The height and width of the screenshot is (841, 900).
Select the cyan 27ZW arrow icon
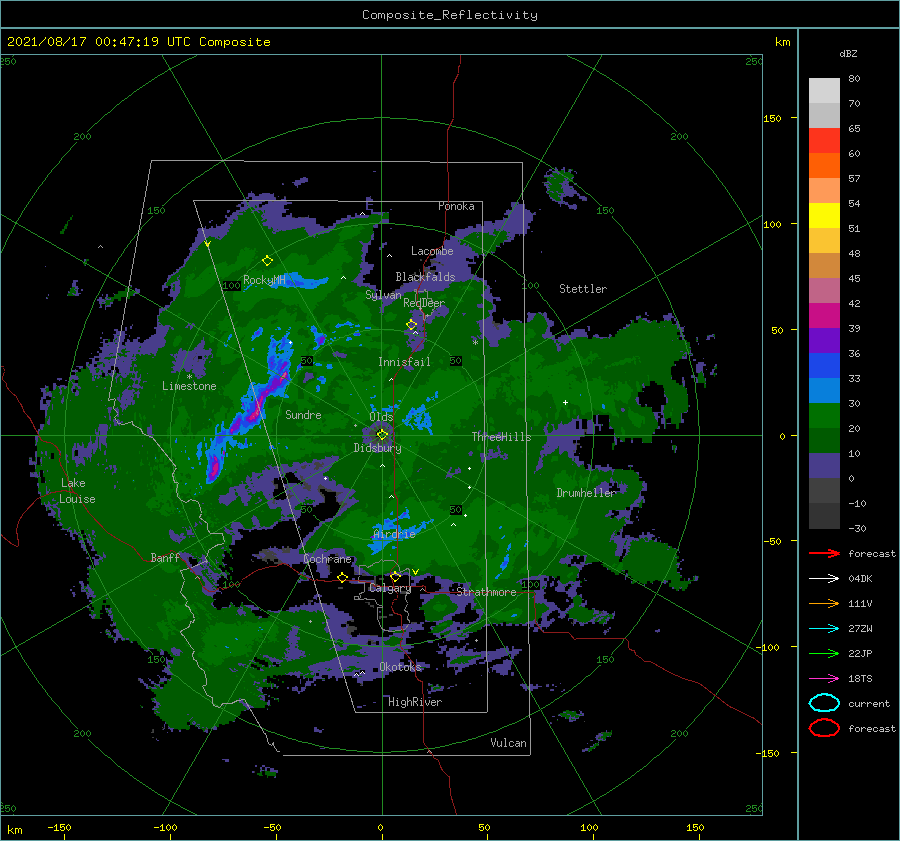(824, 628)
